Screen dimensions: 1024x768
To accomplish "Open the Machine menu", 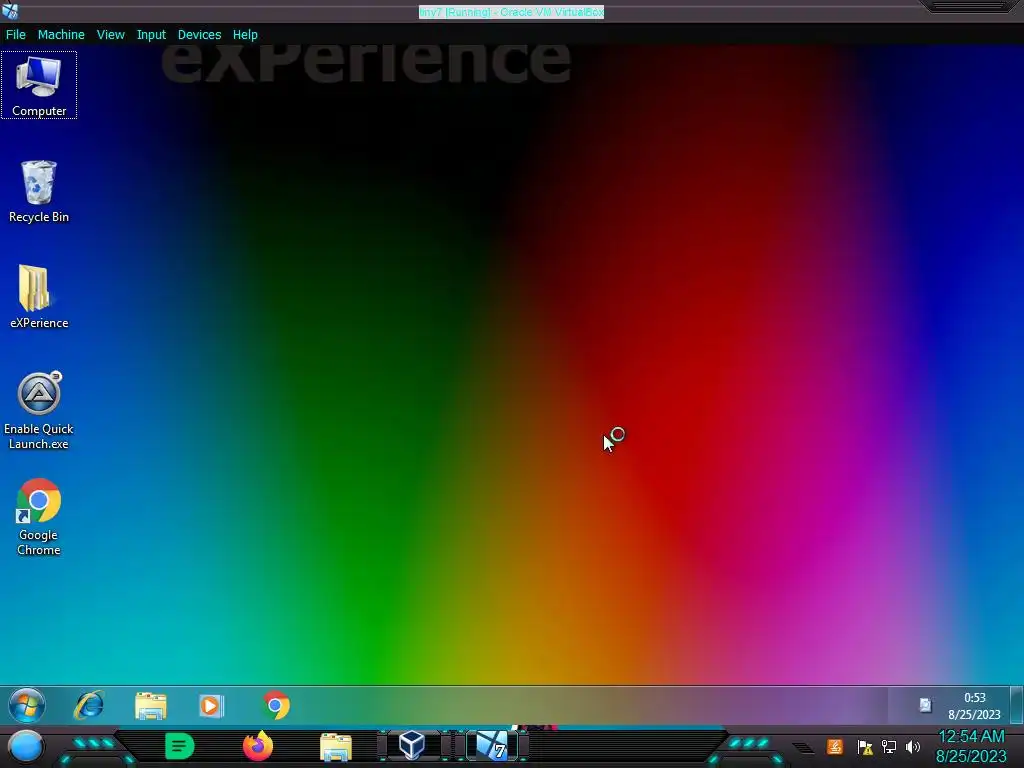I will [x=61, y=35].
